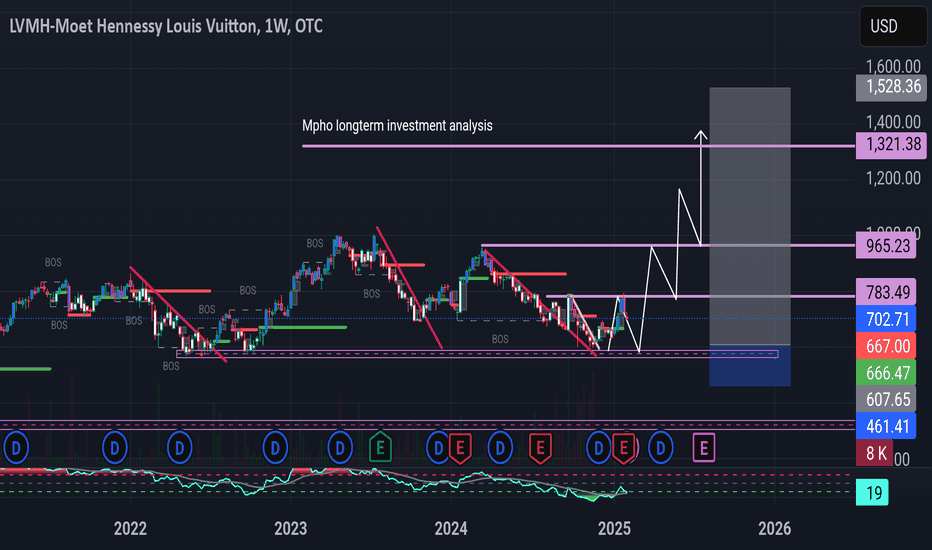Click the 666.47 green price label

point(886,373)
